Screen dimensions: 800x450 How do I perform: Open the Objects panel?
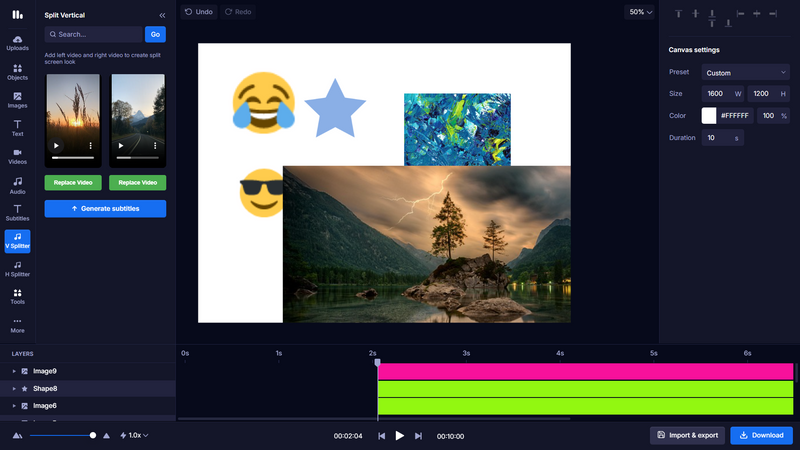[x=17, y=72]
